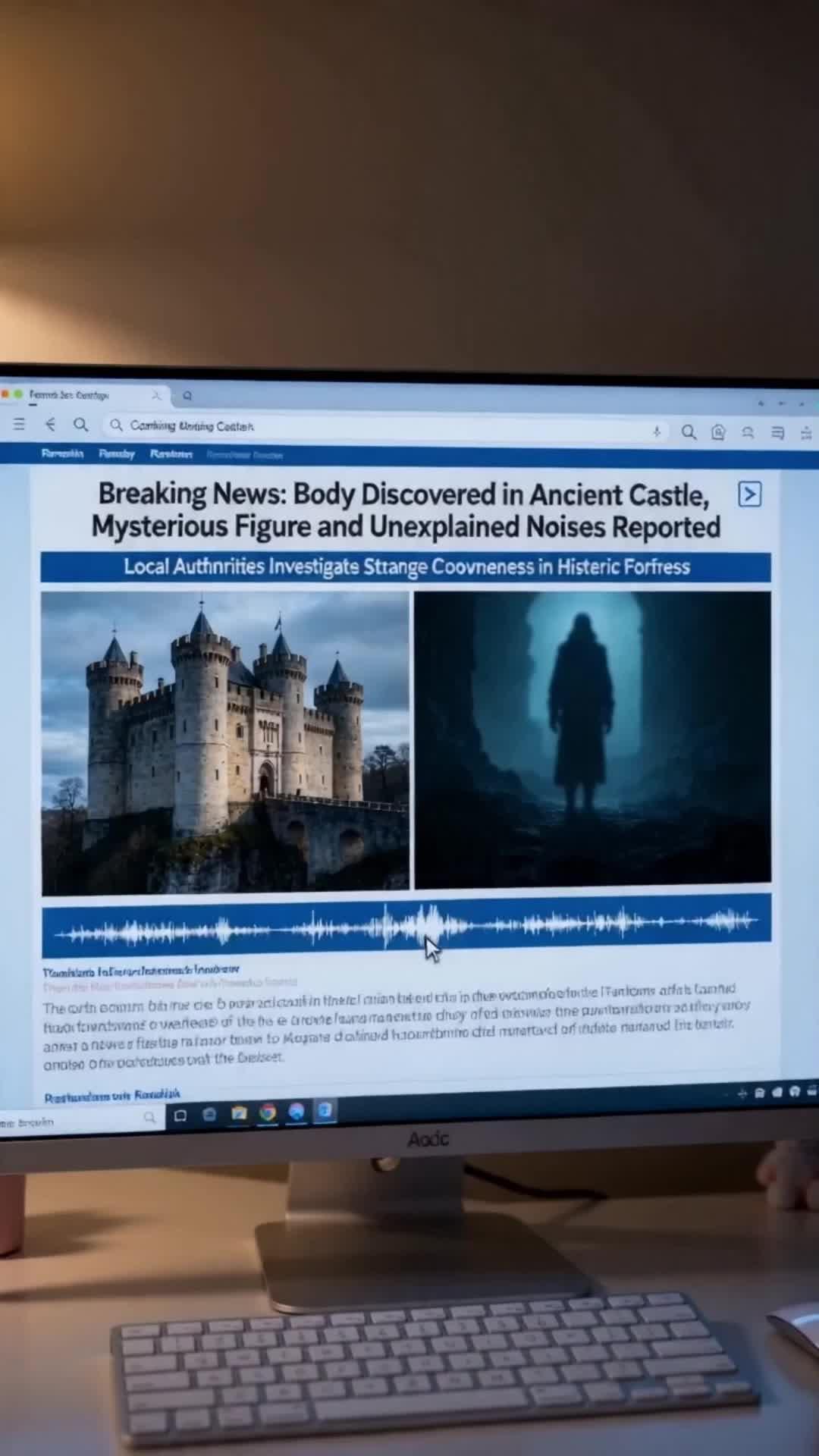
Task: Click the microphone icon in the address bar
Action: click(x=657, y=431)
